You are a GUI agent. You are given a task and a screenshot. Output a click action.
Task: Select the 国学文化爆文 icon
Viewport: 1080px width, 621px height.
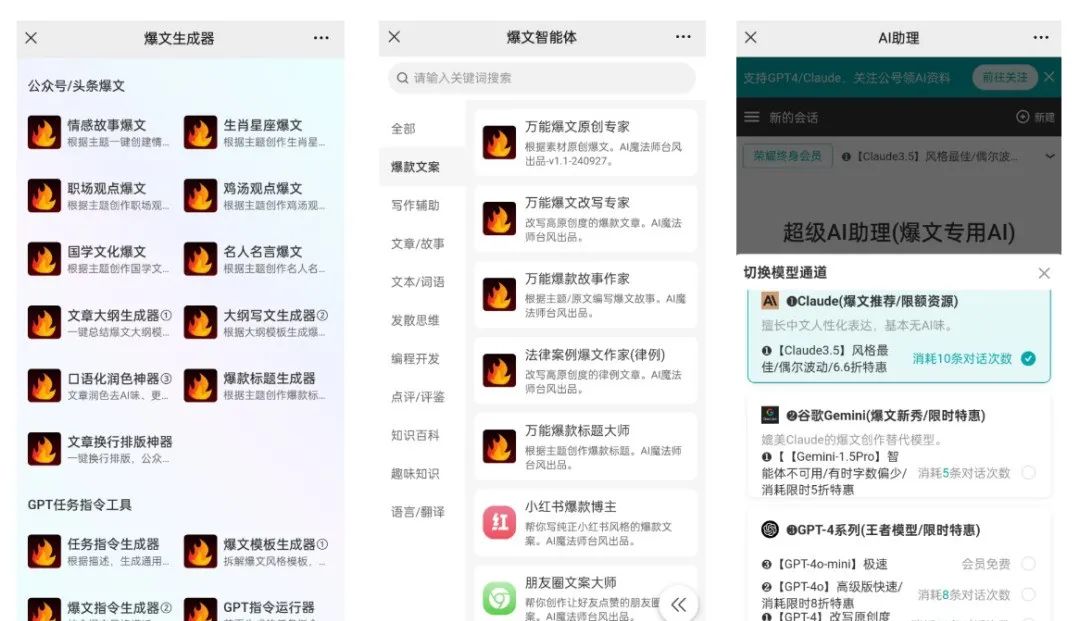pyautogui.click(x=44, y=259)
